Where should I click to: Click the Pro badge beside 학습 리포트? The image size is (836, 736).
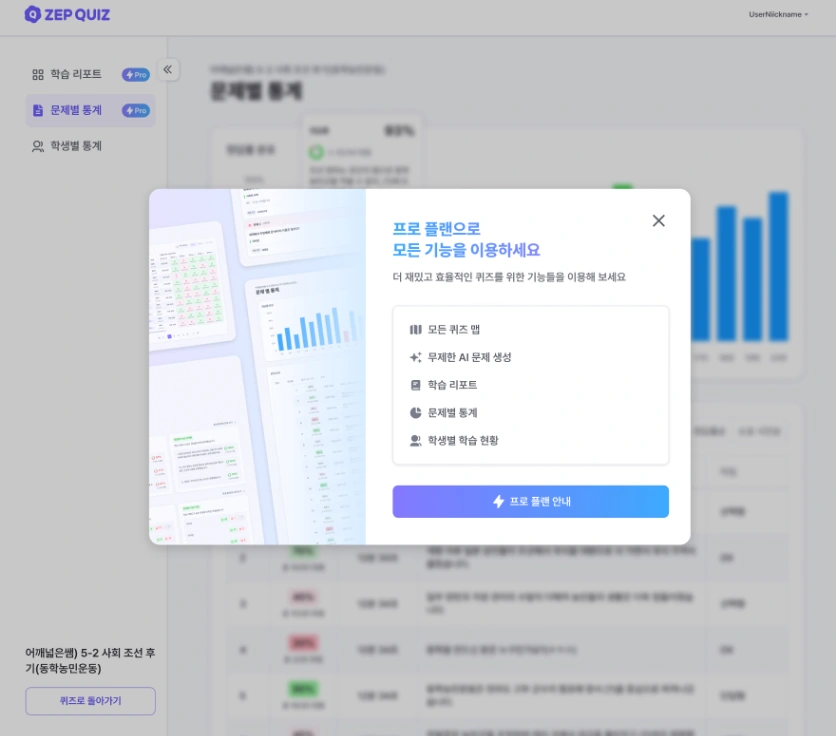pos(136,75)
